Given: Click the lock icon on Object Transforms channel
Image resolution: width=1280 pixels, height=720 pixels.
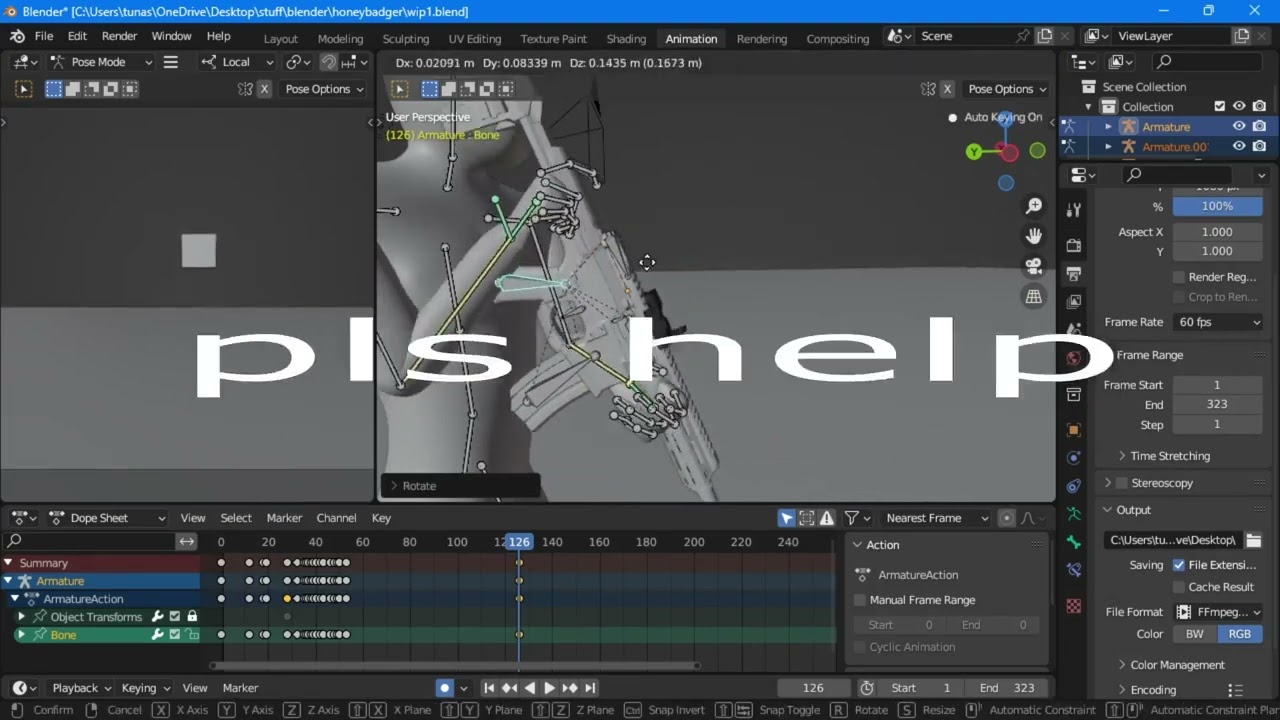Looking at the screenshot, I should pos(192,617).
